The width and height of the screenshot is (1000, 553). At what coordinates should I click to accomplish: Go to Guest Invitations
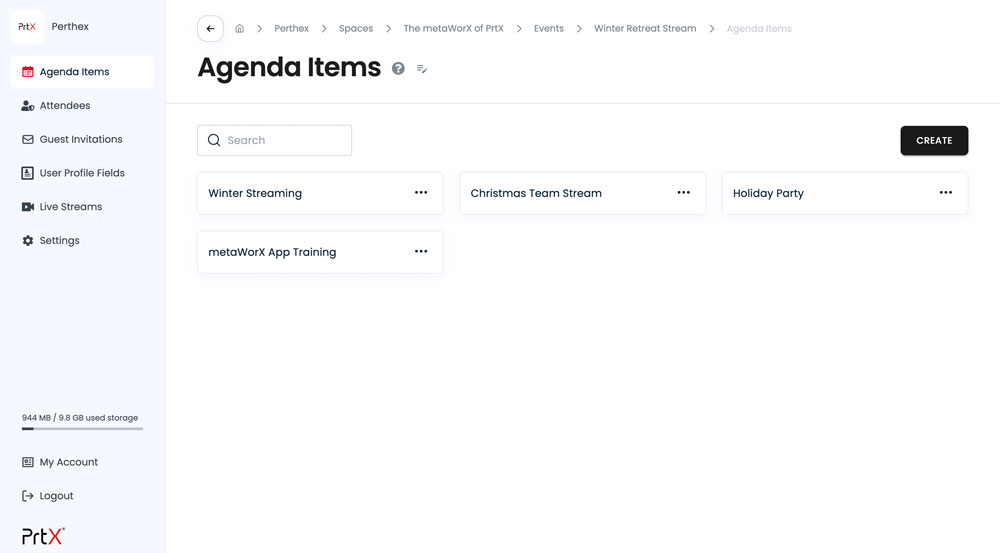(80, 139)
